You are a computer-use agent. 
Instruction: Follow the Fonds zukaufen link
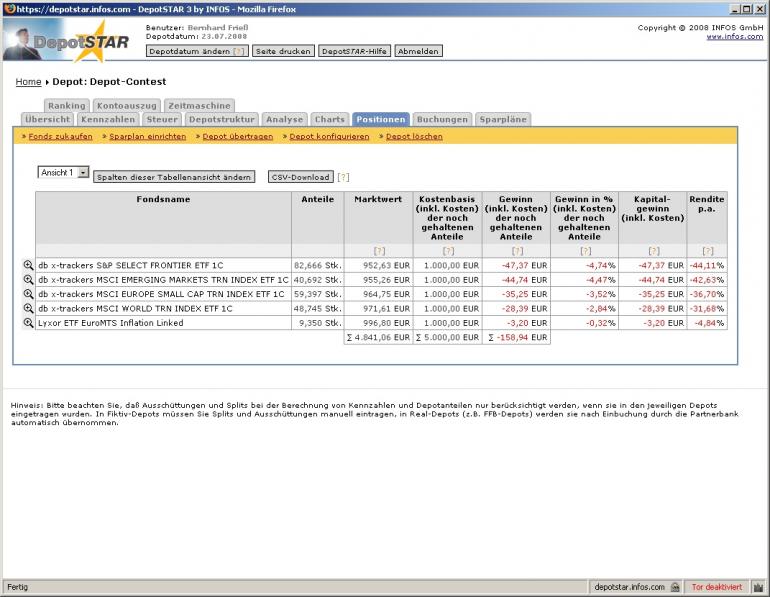click(60, 136)
